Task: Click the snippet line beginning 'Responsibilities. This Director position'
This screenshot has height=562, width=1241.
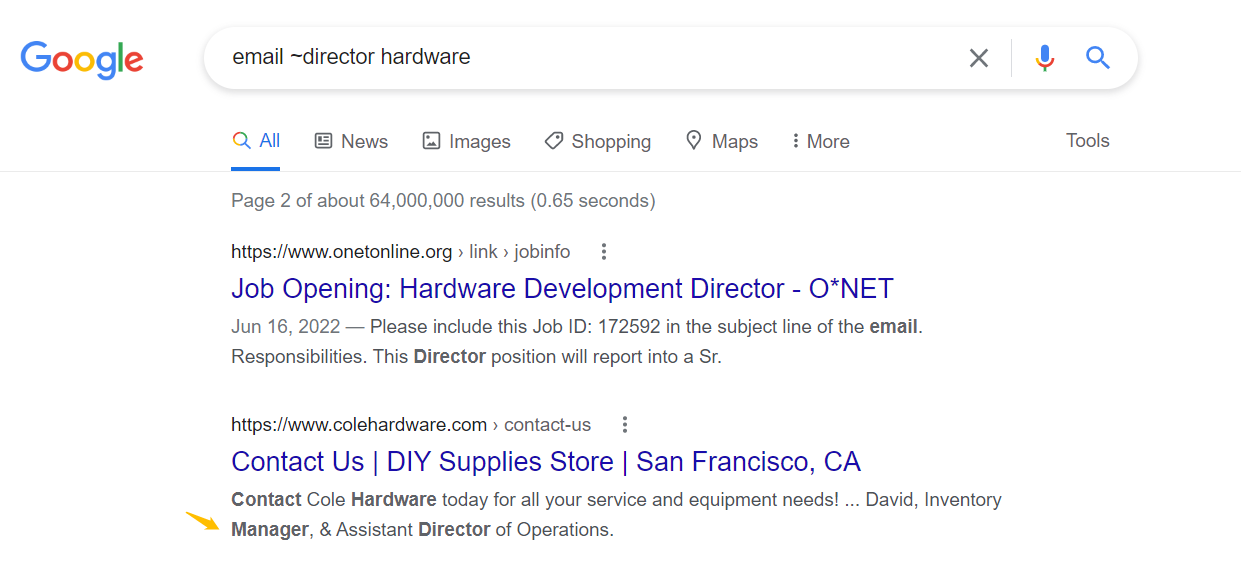Action: [476, 357]
